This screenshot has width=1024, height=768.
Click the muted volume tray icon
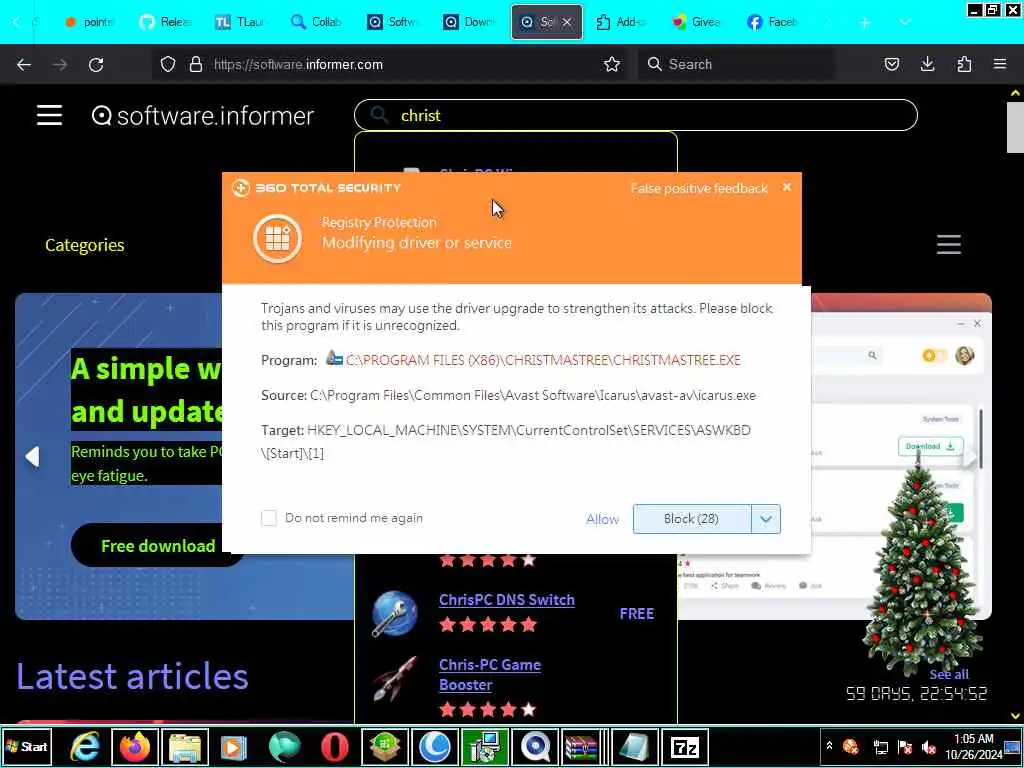tap(928, 747)
